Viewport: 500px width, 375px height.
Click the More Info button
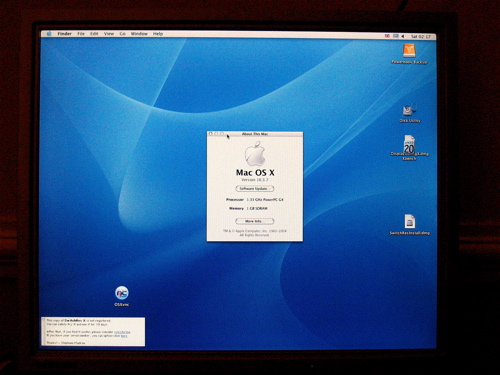[255, 221]
